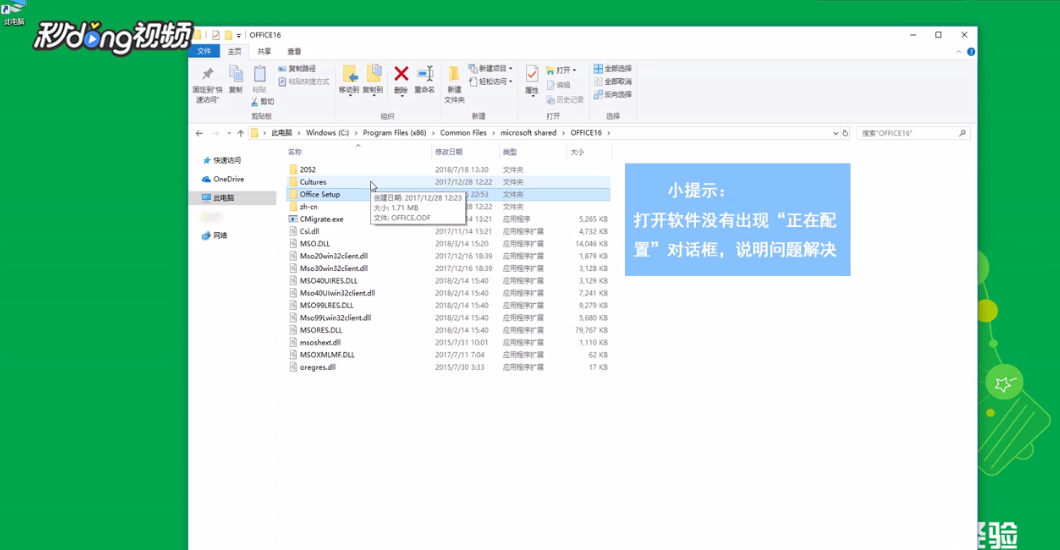Click Windows (C:) in address bar
This screenshot has height=550, width=1060.
[327, 133]
